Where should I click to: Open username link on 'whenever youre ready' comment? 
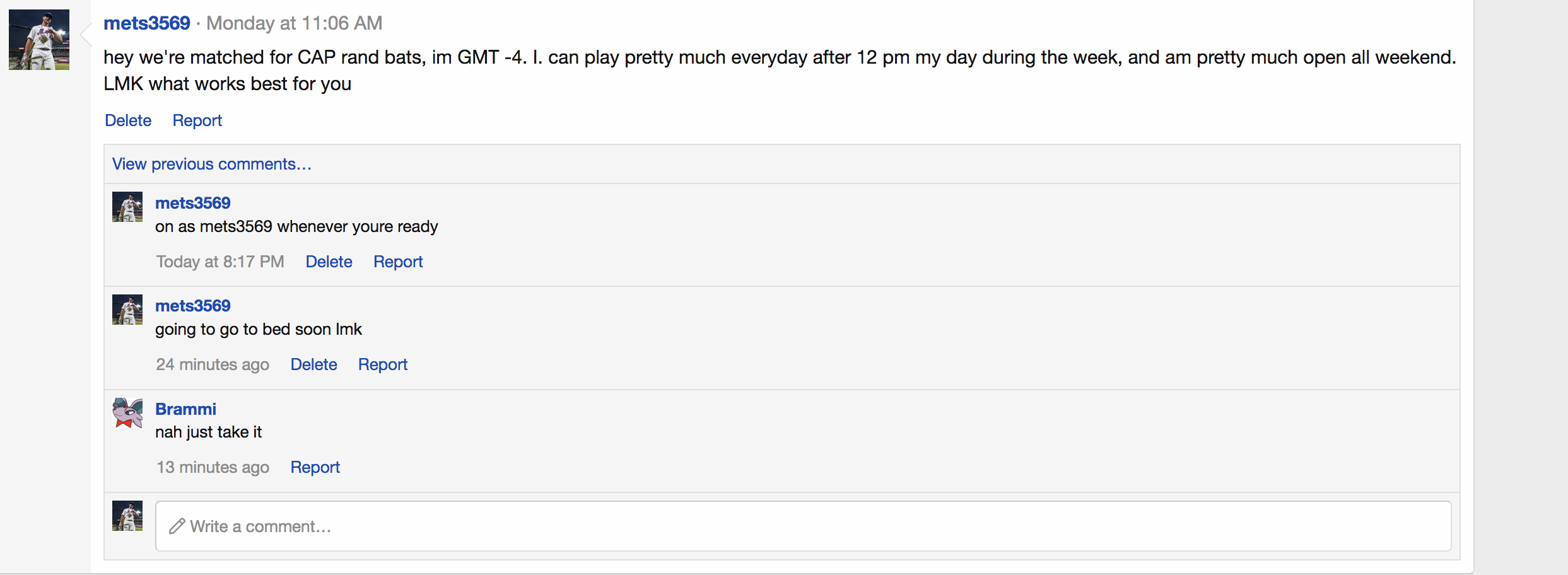(193, 203)
